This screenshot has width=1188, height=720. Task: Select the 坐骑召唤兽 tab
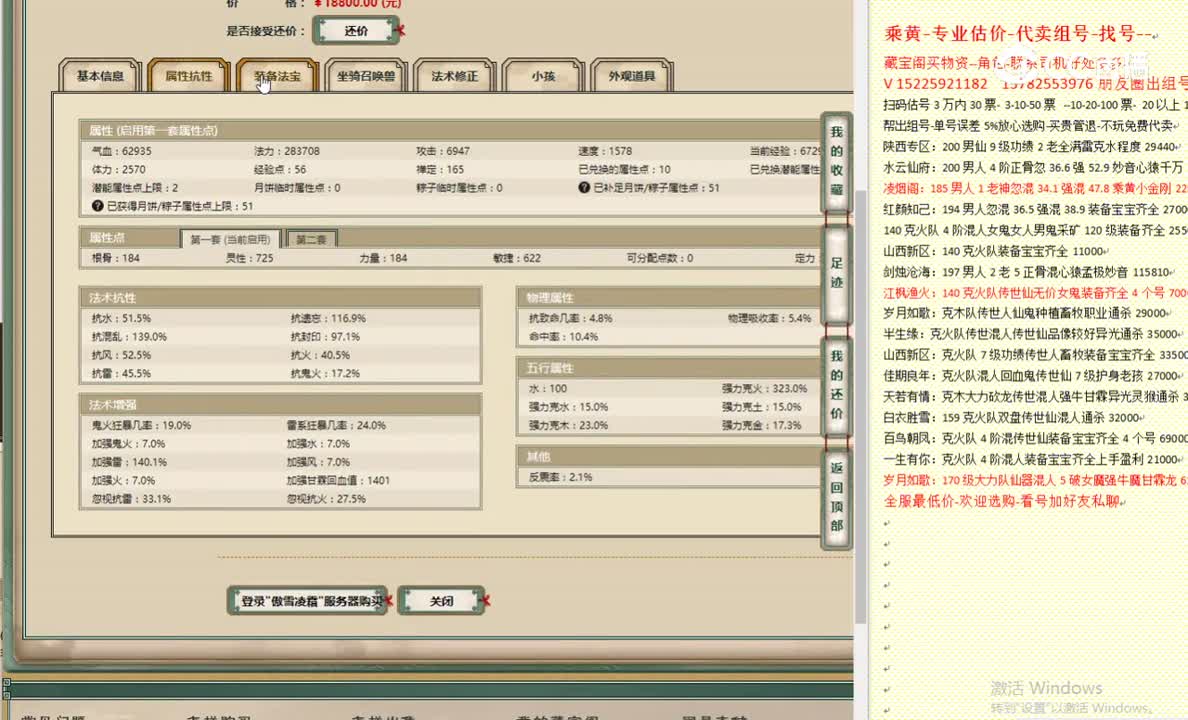[366, 76]
